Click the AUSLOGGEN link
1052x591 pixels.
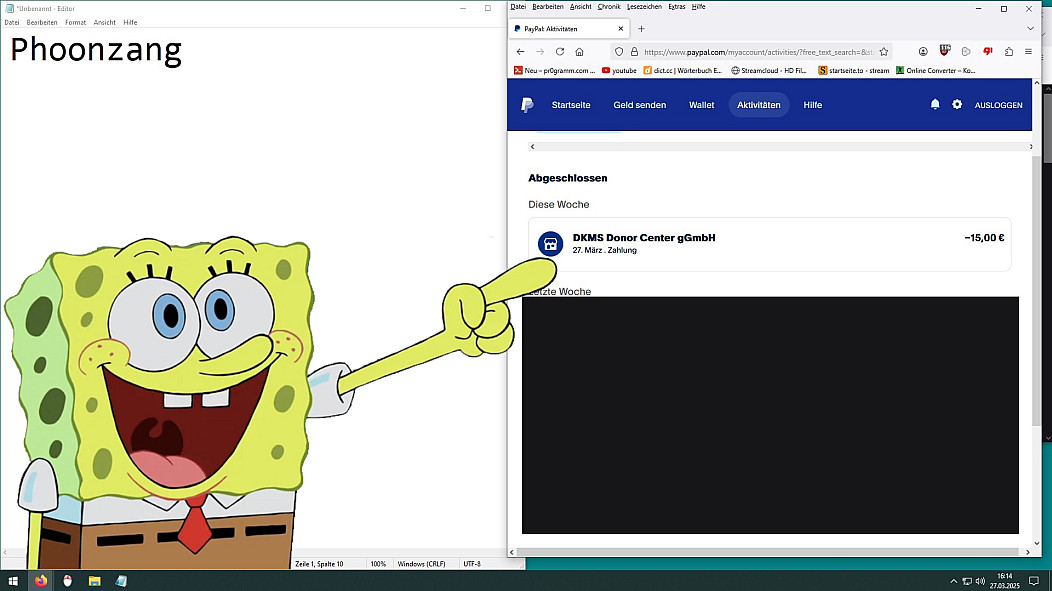tap(998, 105)
